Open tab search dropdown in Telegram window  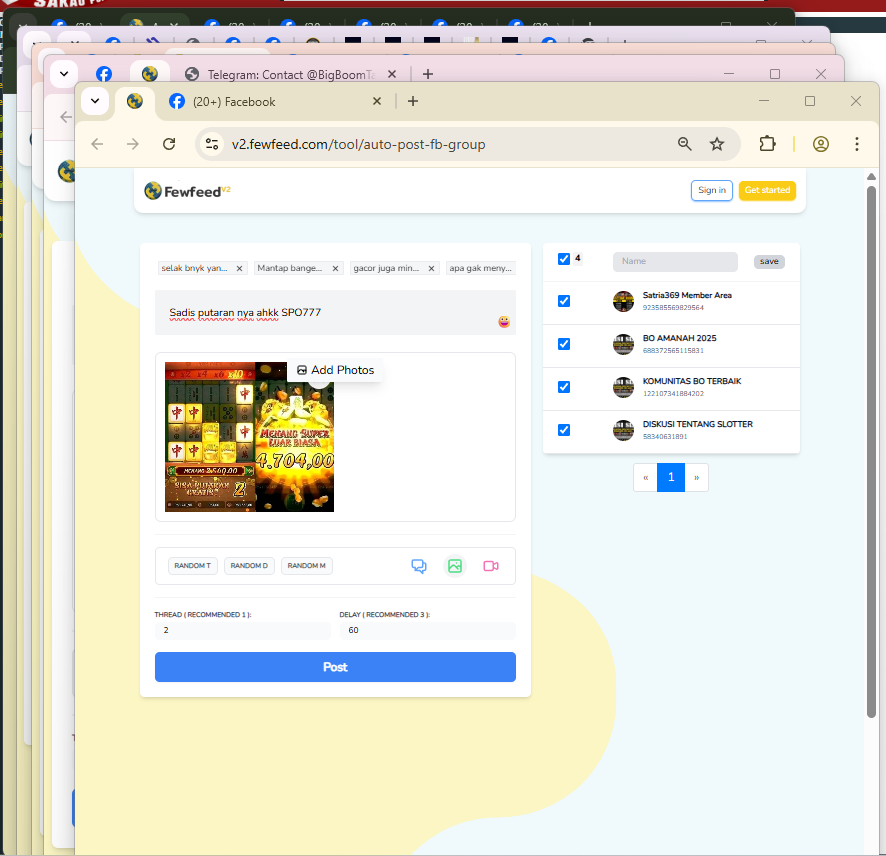pos(64,73)
